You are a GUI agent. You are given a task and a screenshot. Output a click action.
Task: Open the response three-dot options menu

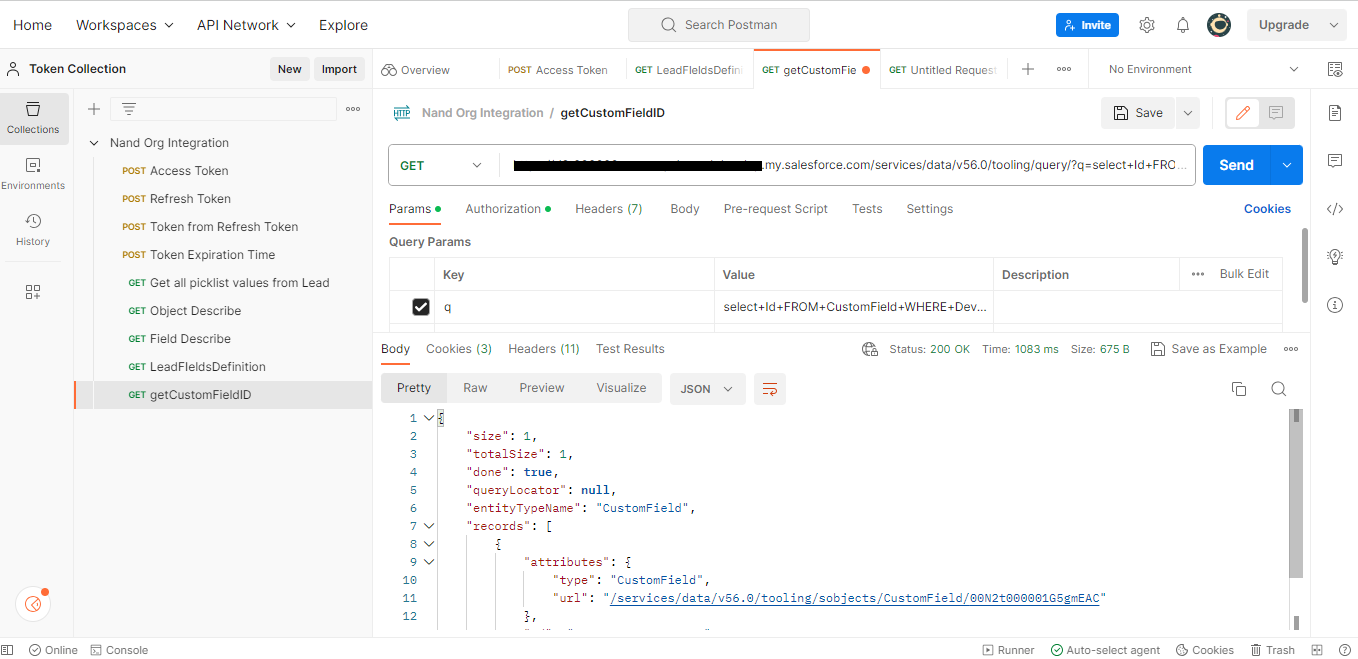click(x=1291, y=349)
